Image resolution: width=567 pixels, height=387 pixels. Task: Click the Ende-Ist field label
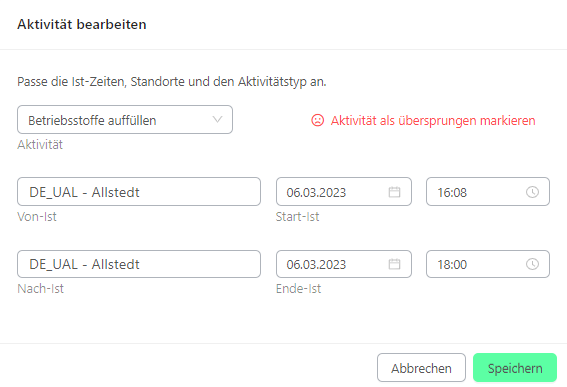(x=298, y=289)
